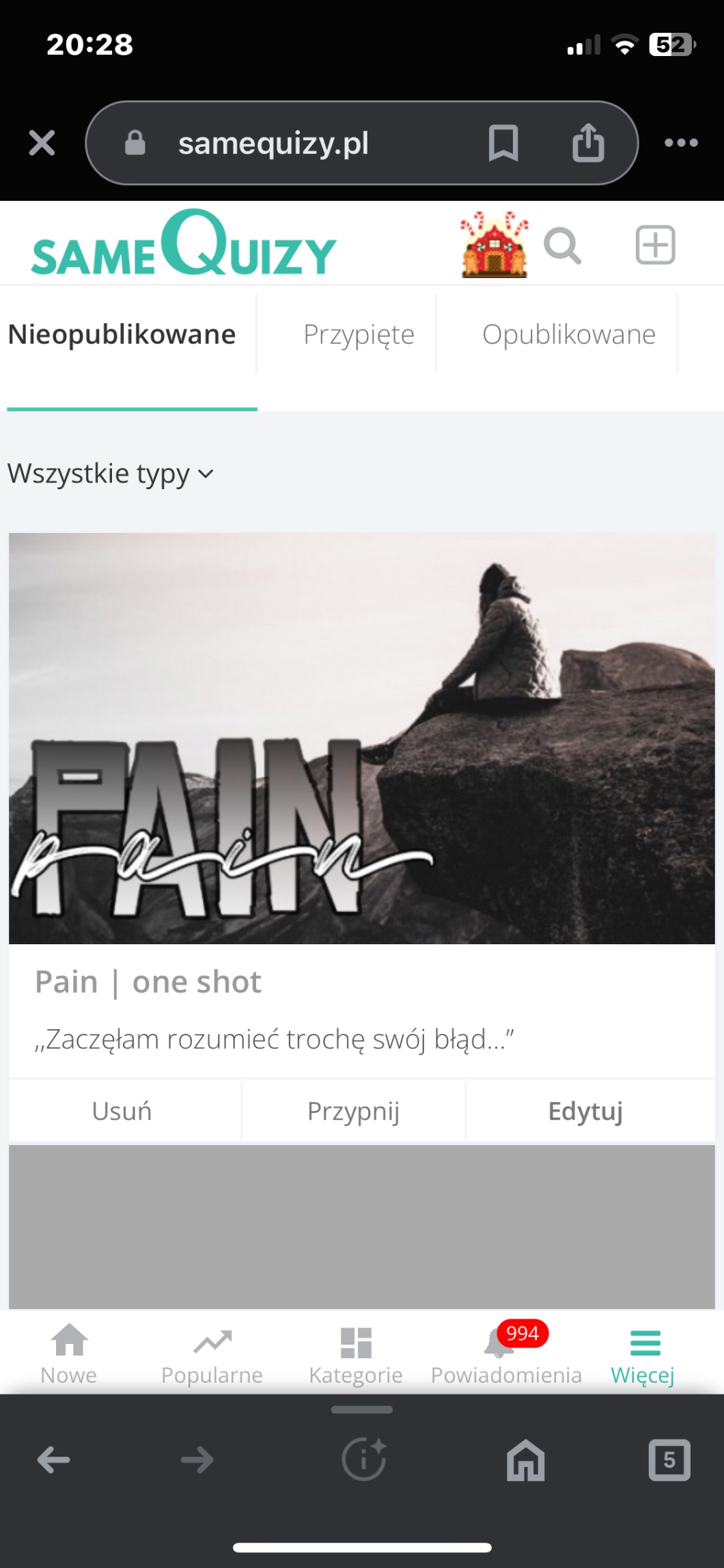This screenshot has height=1568, width=724.
Task: Expand the Wszystkie typy dropdown
Action: (x=111, y=473)
